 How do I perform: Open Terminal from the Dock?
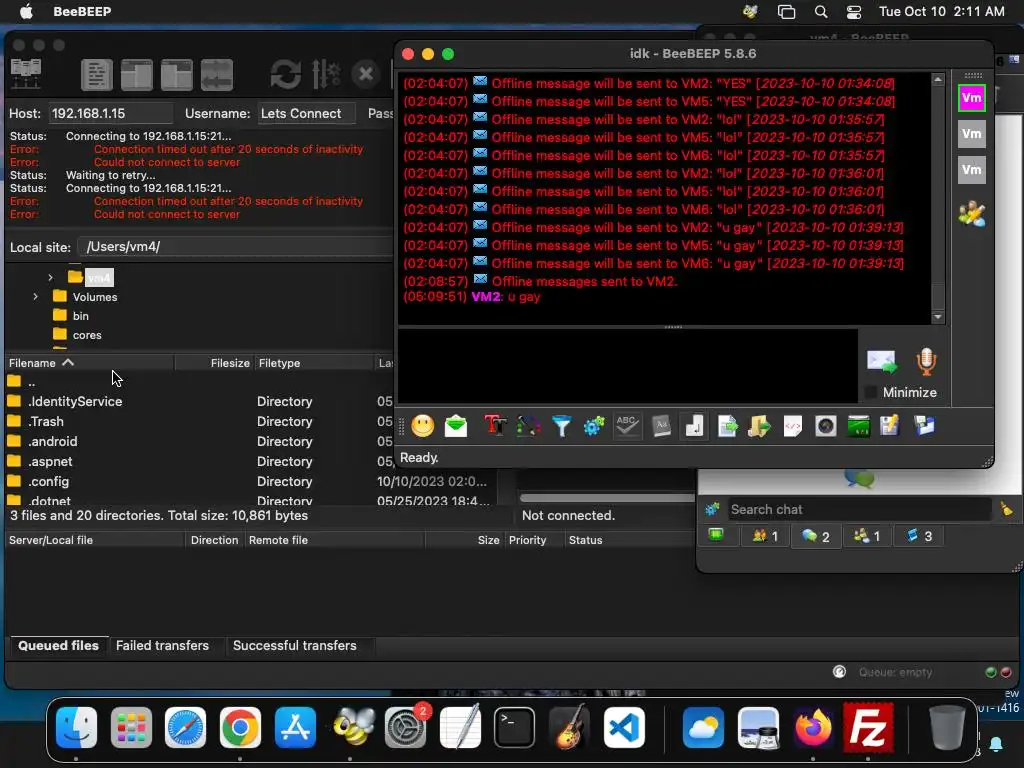pyautogui.click(x=514, y=727)
